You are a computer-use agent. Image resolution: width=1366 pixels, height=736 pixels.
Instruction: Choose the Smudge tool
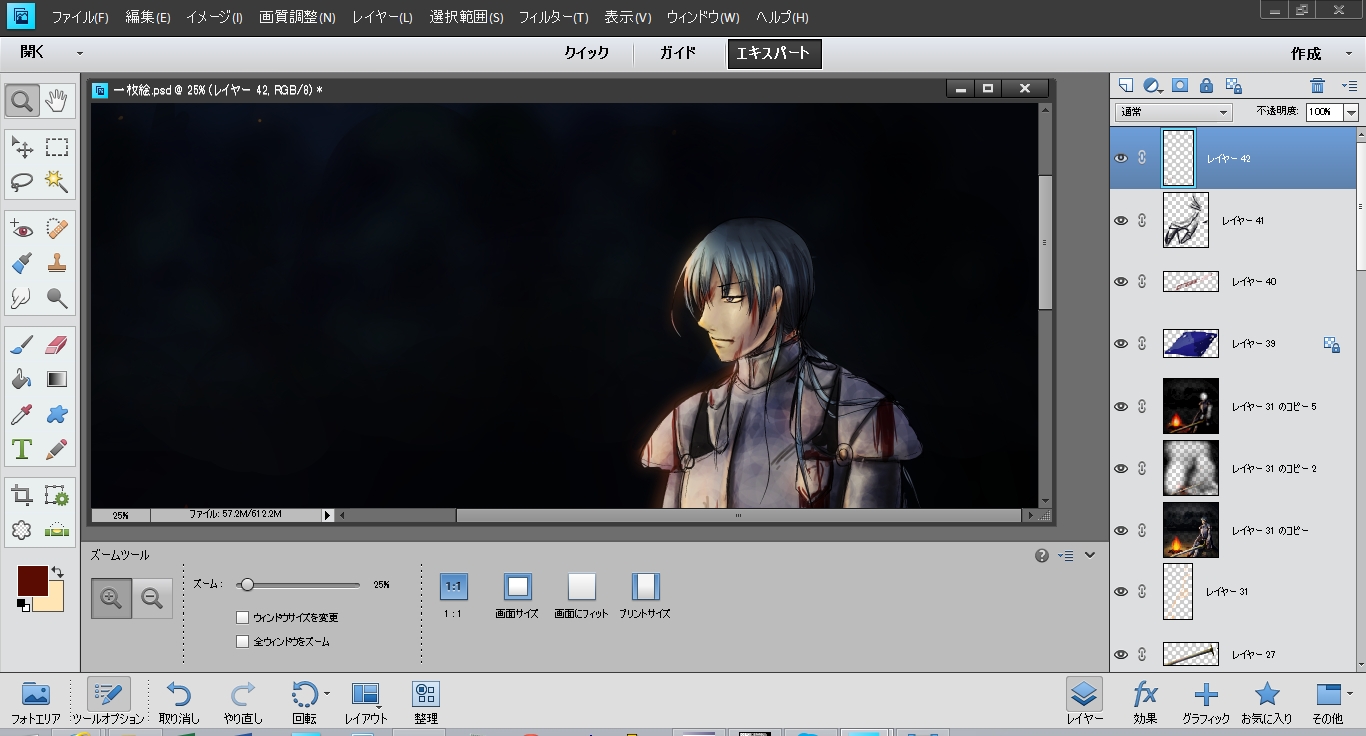pos(22,298)
